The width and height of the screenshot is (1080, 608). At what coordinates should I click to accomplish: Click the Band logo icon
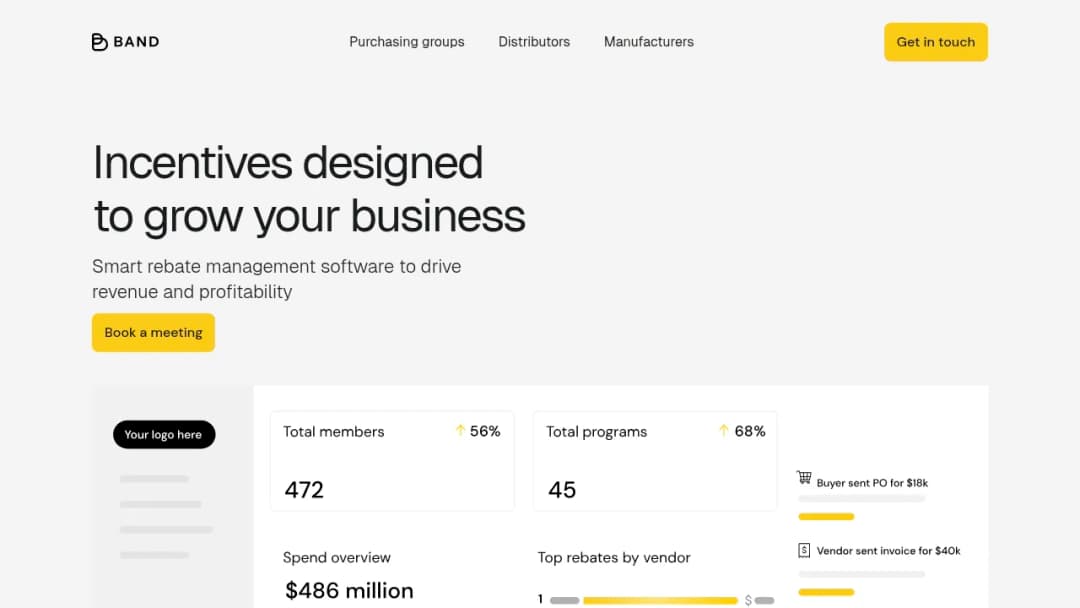point(99,42)
